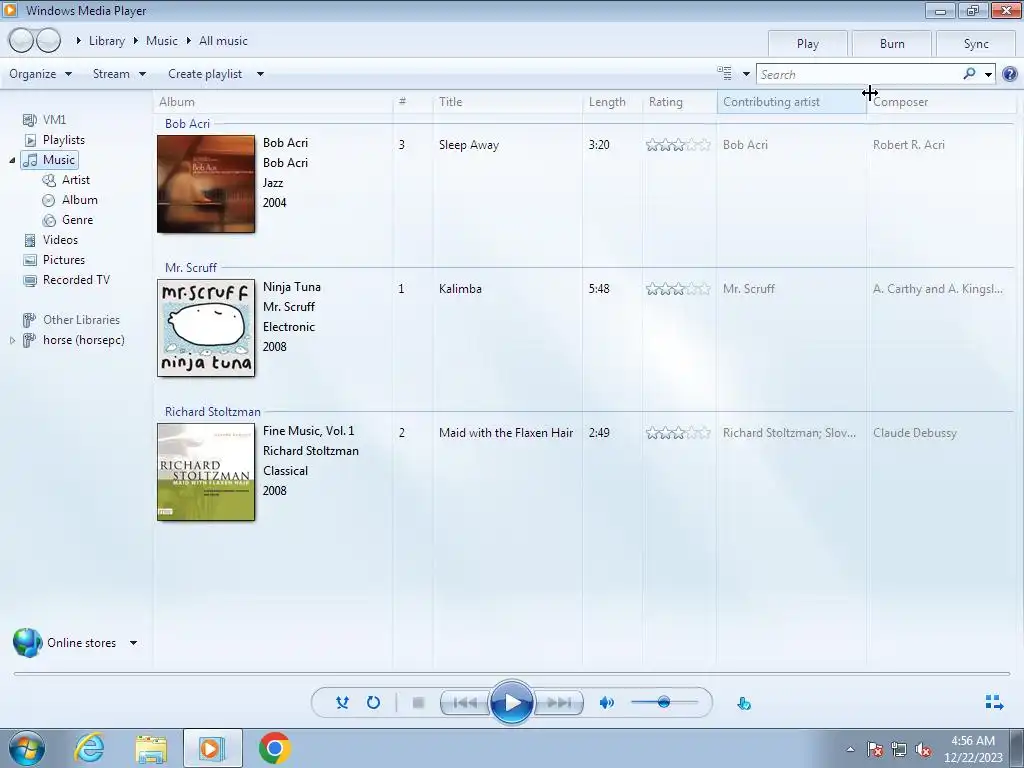The height and width of the screenshot is (768, 1024).
Task: Open the Videos library
Action: (x=60, y=240)
